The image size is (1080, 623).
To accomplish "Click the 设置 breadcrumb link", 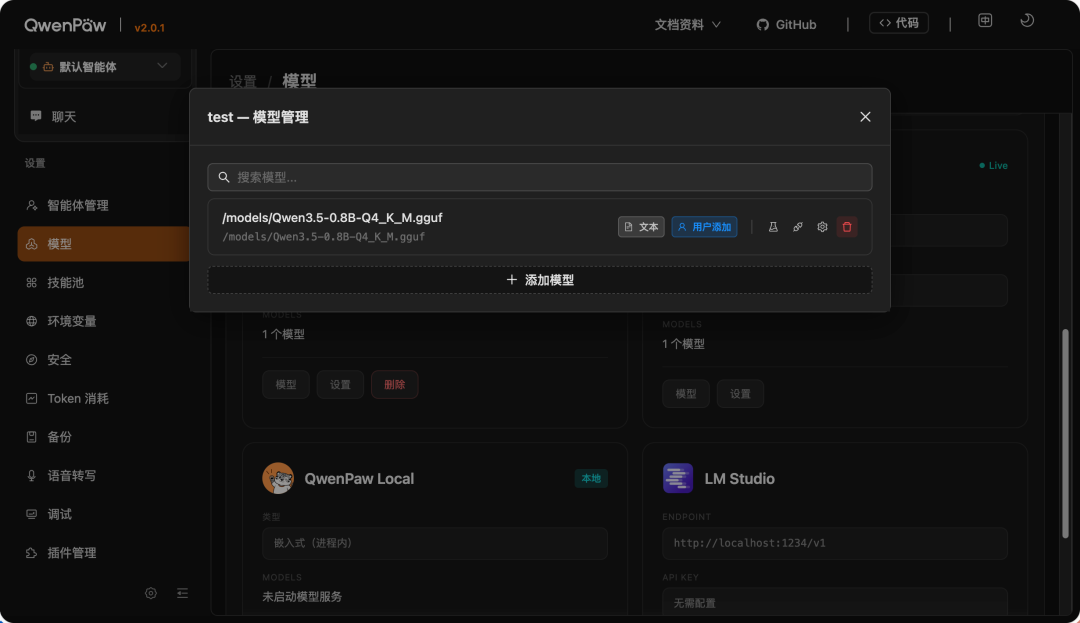I will [242, 81].
